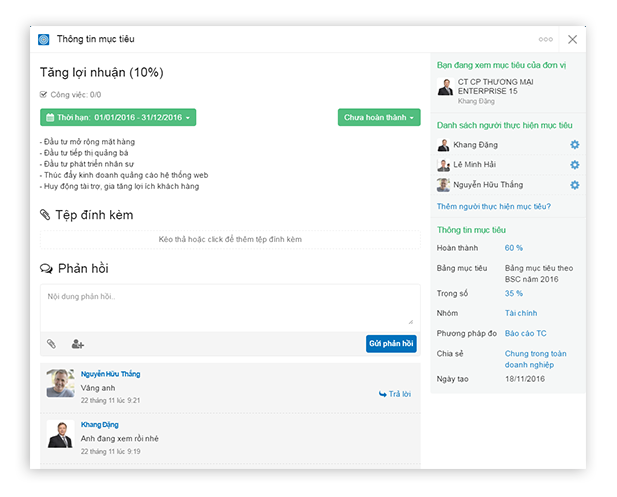Open the three-dot more options menu

[545, 40]
